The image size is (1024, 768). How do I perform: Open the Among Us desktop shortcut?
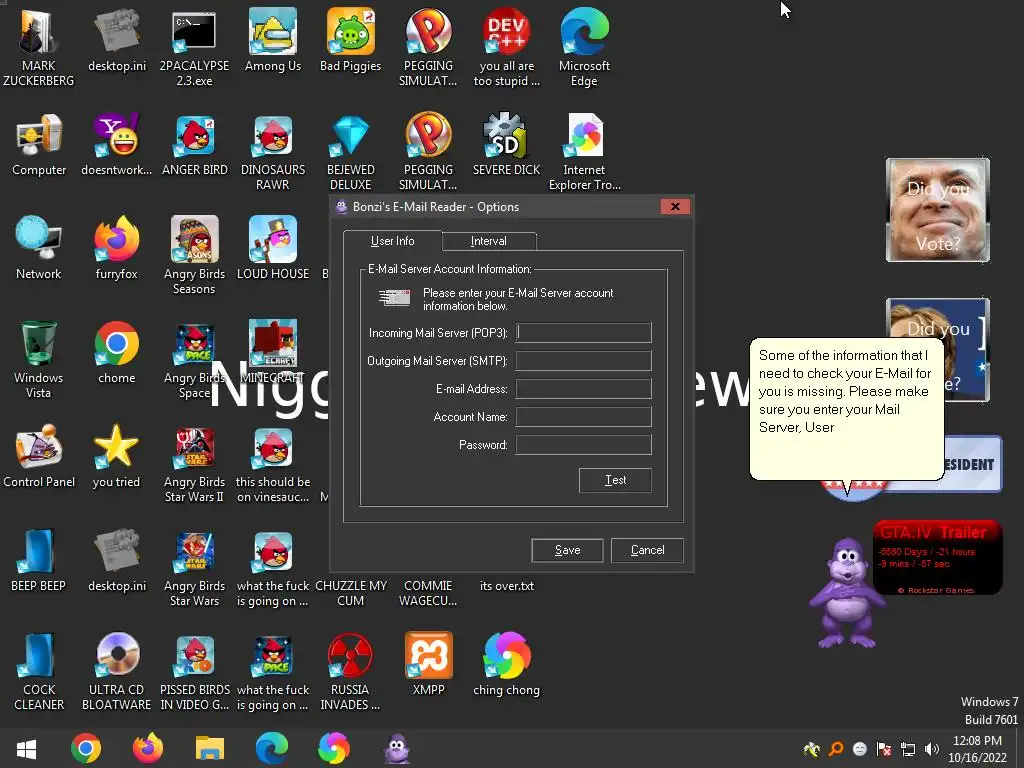273,40
